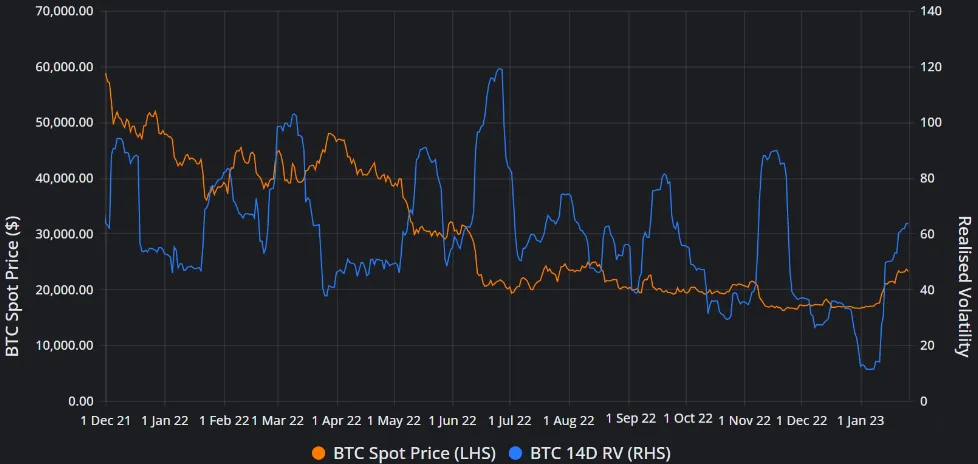
Task: Click the blue BTC 14D RV legend dot
Action: [x=516, y=453]
